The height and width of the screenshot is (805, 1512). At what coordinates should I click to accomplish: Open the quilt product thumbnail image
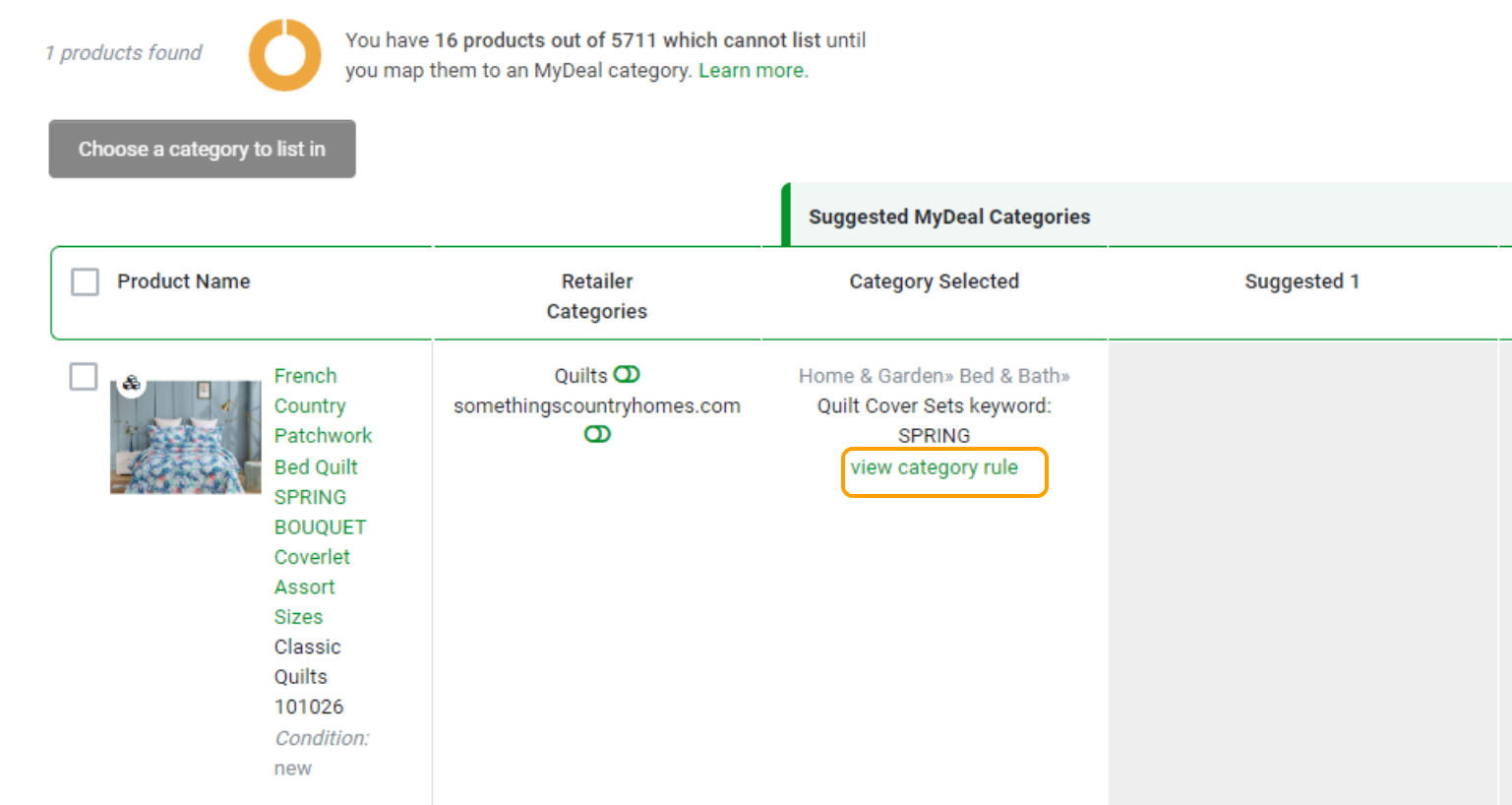pyautogui.click(x=186, y=437)
